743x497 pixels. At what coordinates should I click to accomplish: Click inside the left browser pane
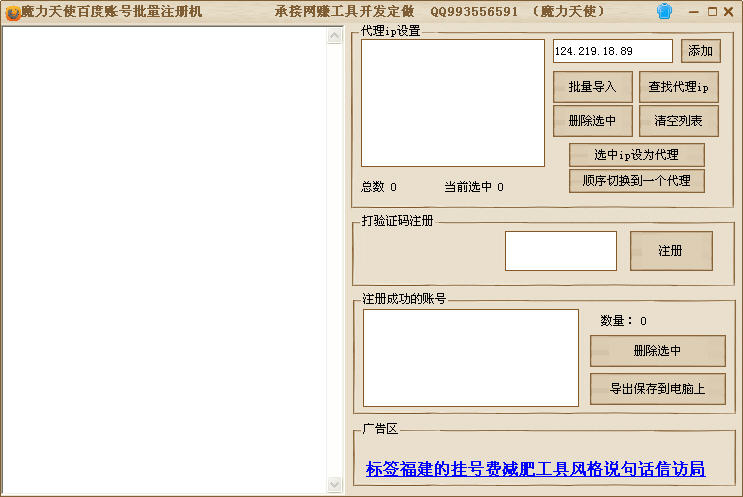click(x=165, y=261)
